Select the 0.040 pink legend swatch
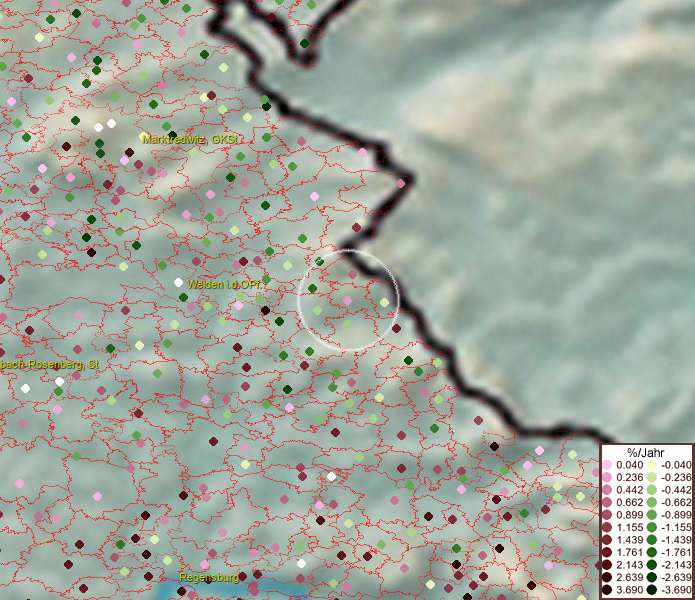The image size is (695, 600). click(607, 465)
